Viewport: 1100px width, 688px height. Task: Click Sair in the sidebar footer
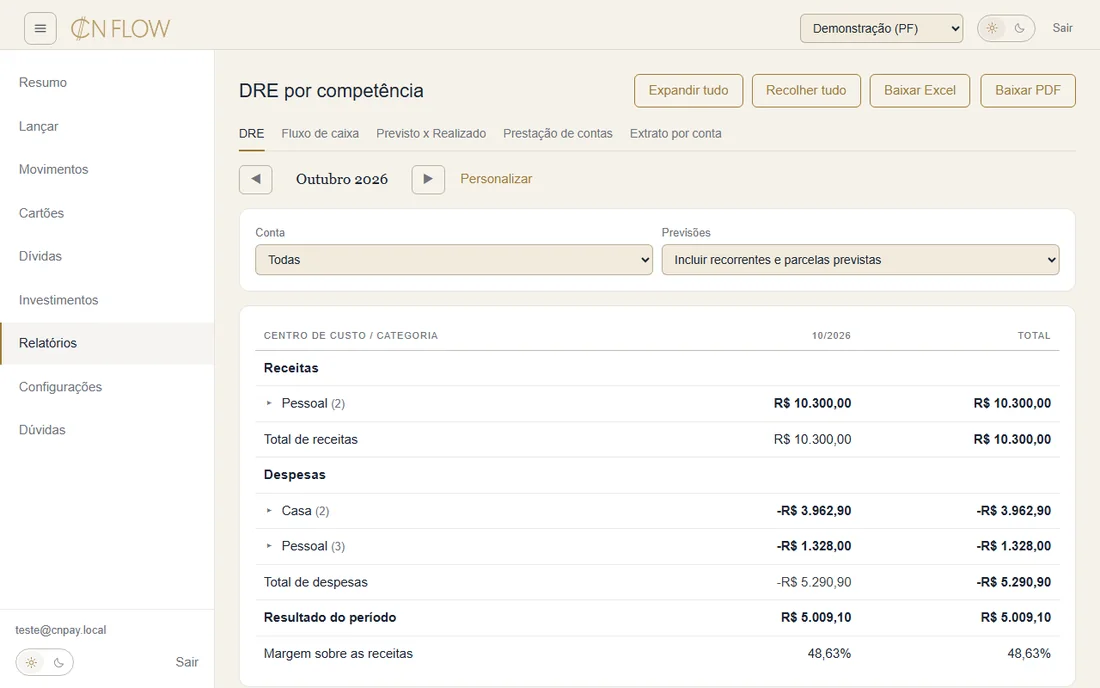point(187,662)
